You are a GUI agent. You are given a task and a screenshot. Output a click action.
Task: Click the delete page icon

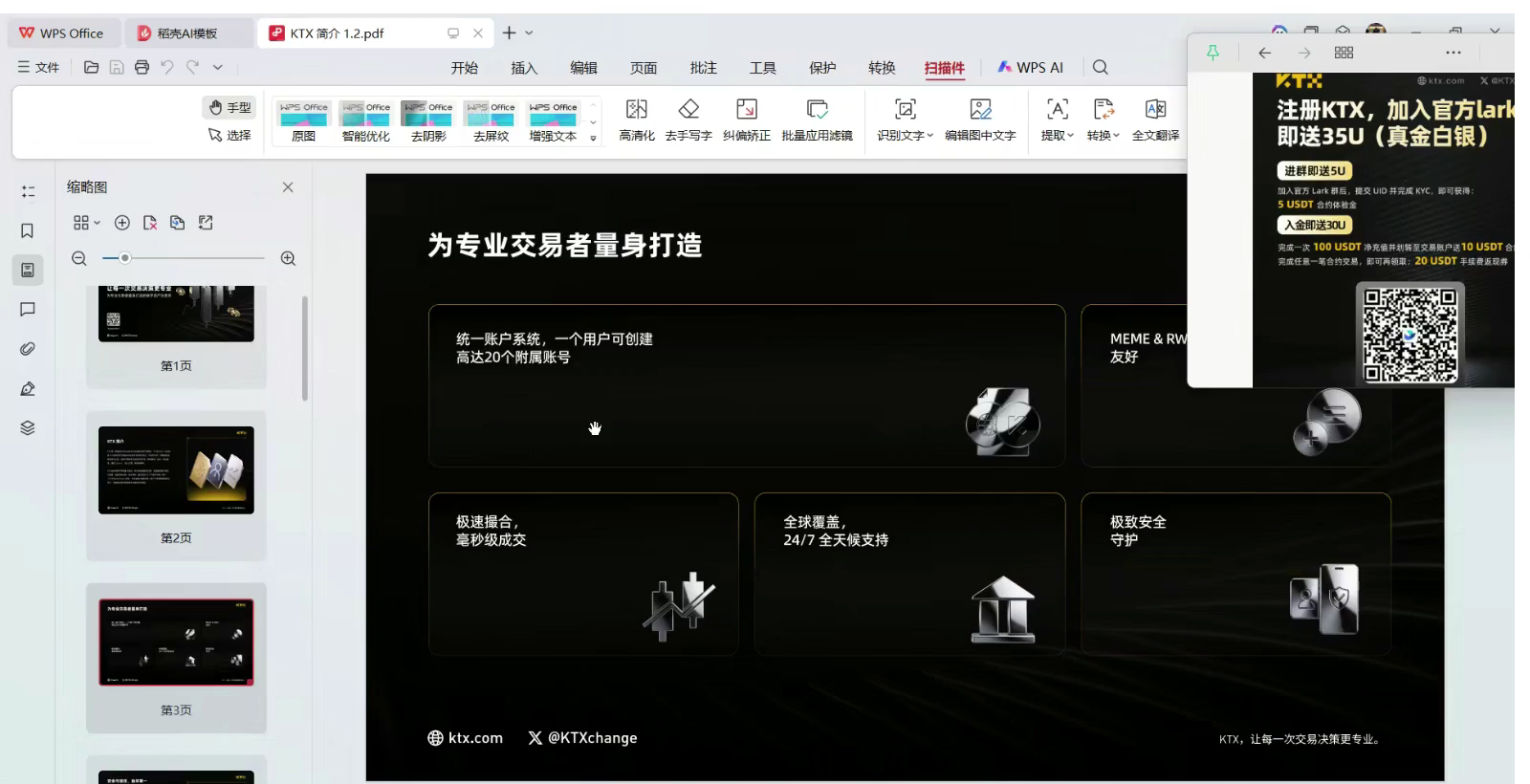150,223
